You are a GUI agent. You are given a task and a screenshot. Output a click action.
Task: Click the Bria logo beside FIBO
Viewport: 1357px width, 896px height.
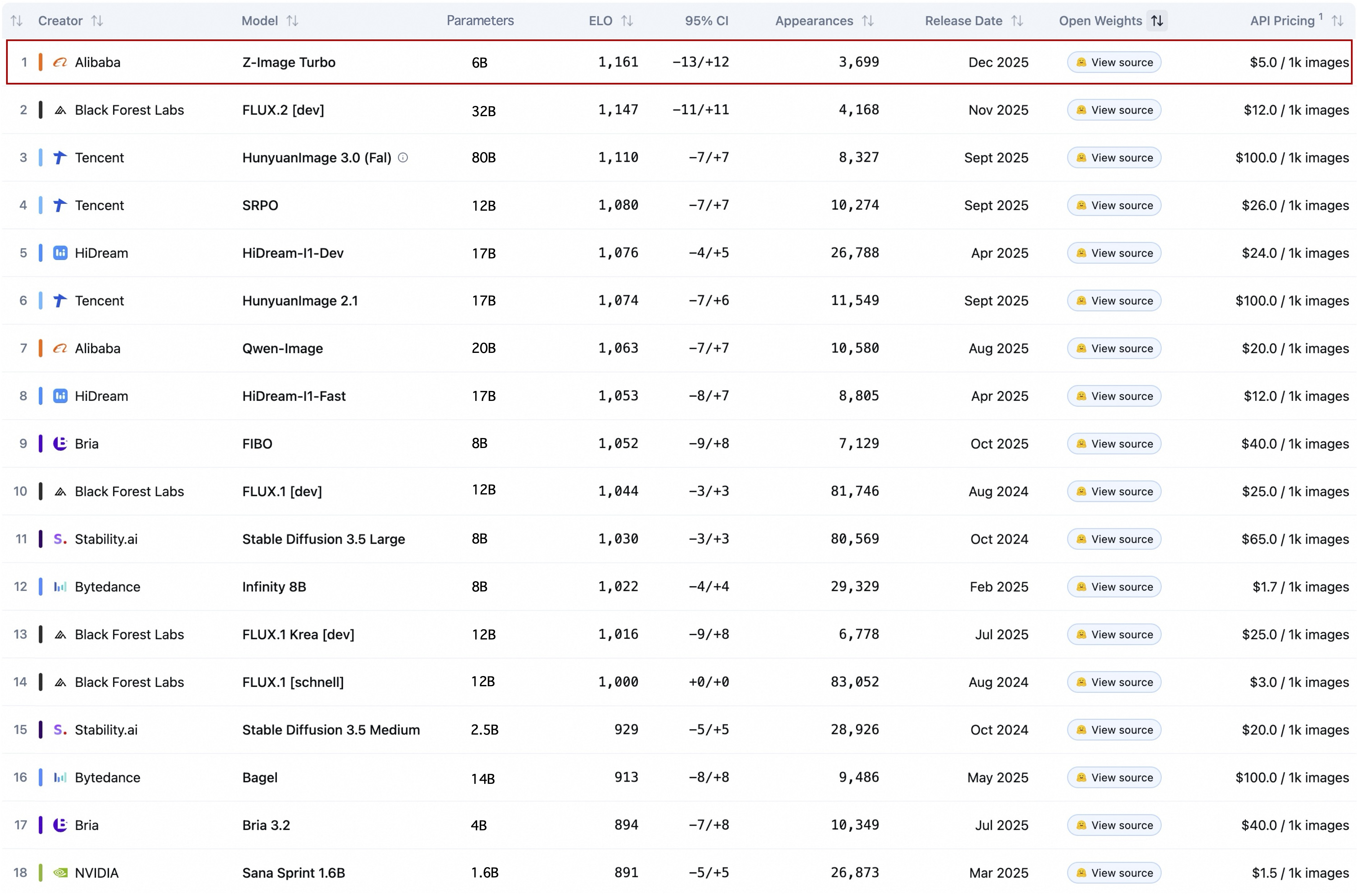(x=60, y=444)
